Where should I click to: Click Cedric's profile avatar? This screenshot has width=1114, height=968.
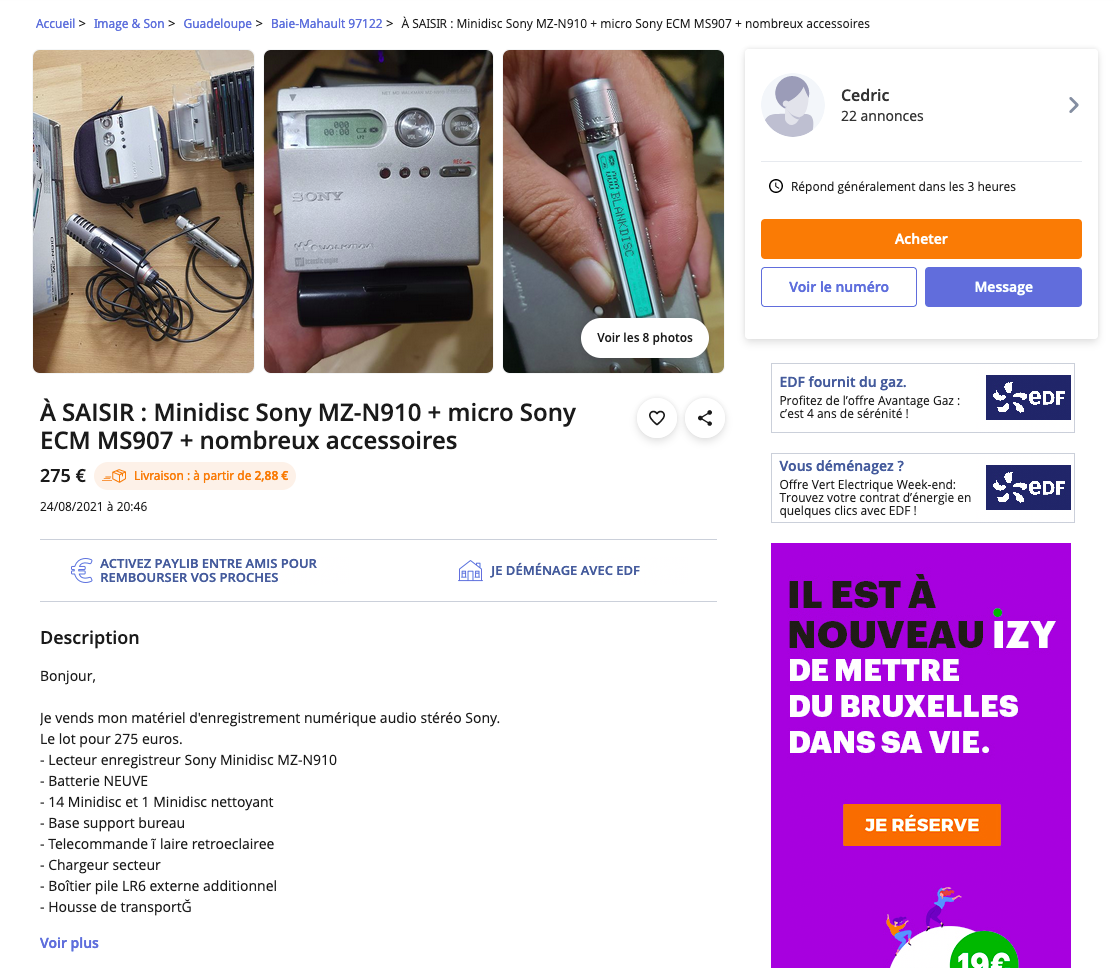[x=792, y=105]
